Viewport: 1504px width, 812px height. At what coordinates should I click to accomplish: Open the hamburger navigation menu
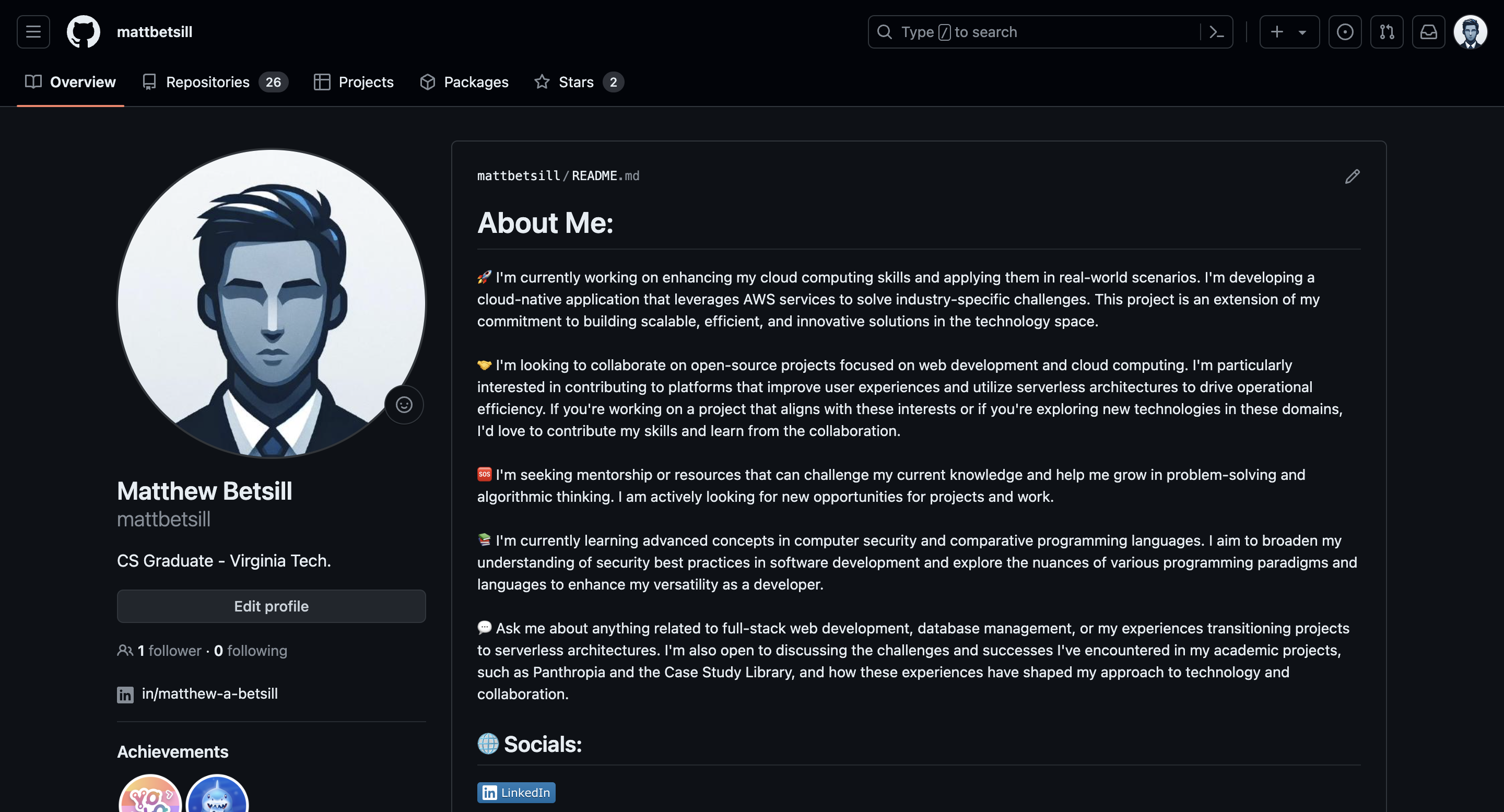(33, 31)
